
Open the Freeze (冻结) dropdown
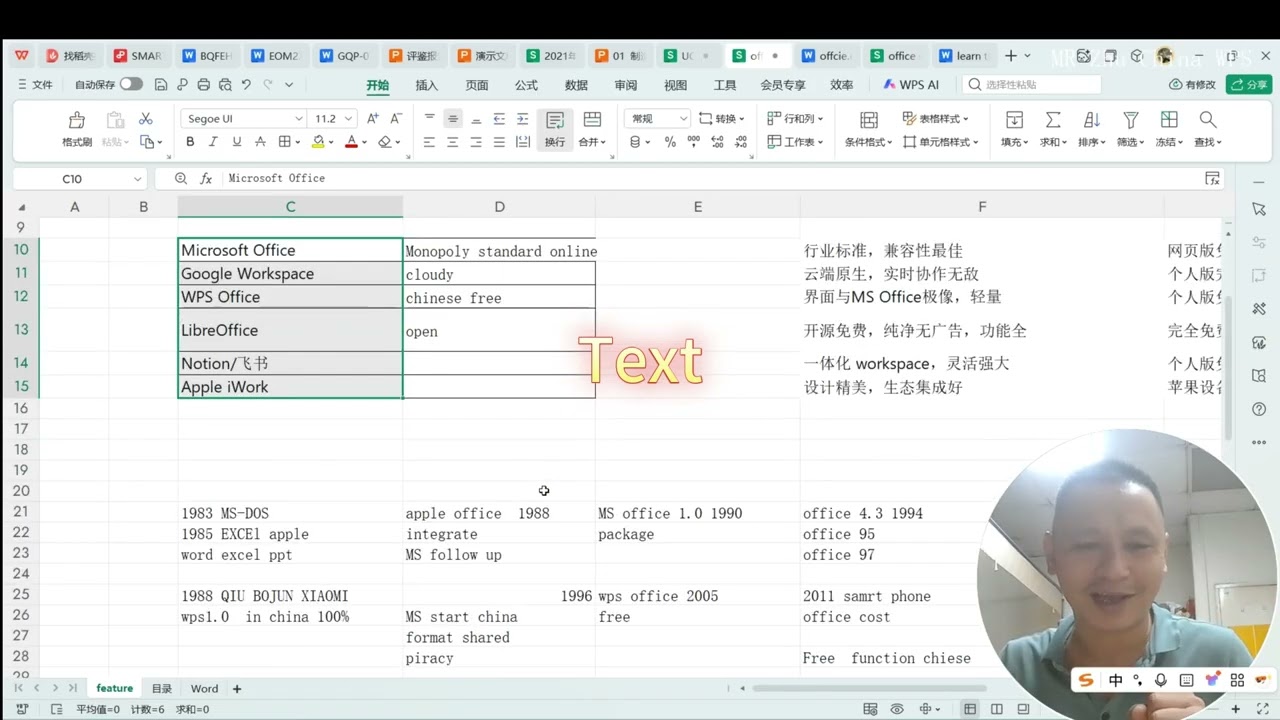1169,142
